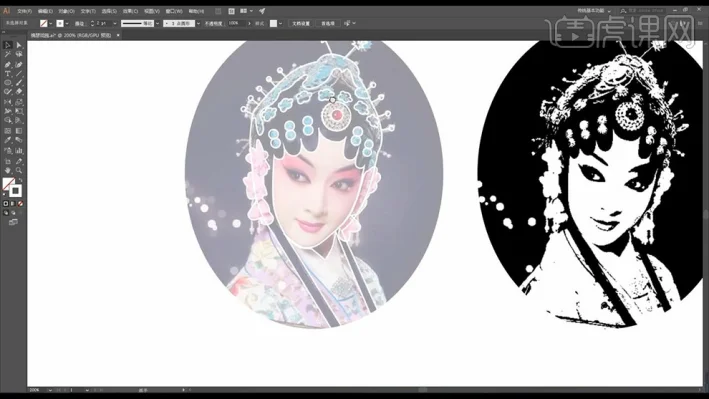Set the None color mode button
Viewport: 709px width, 399px height.
(x=20, y=204)
